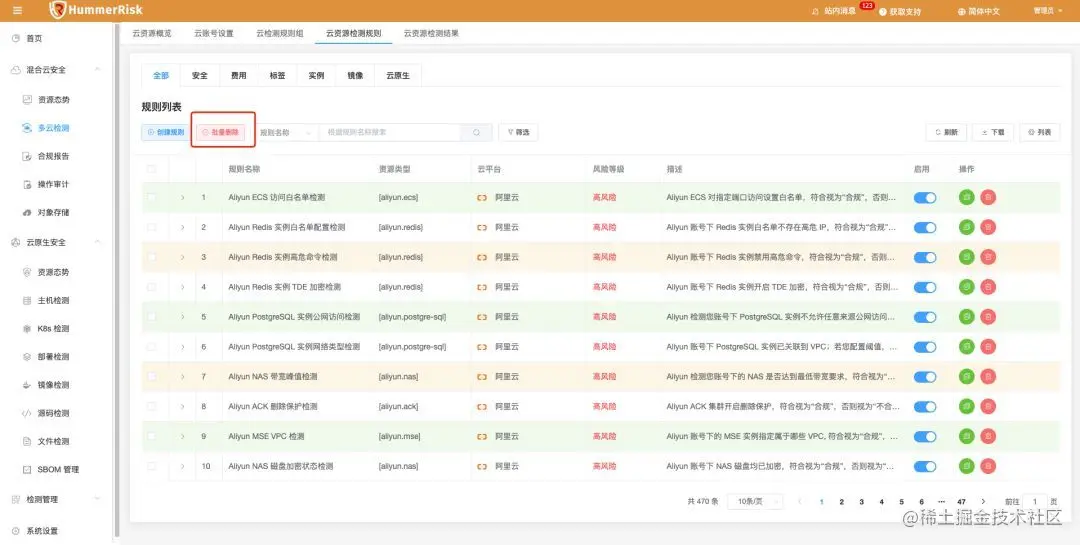Go to page 47 in pagination
1080x545 pixels.
point(962,502)
